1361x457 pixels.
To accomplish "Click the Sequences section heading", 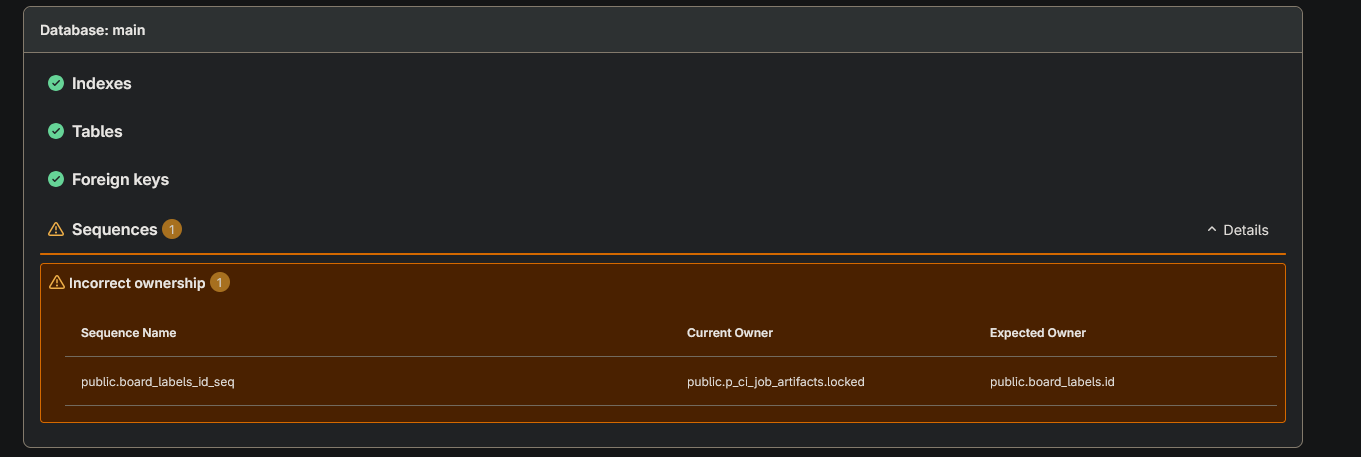I will [114, 229].
